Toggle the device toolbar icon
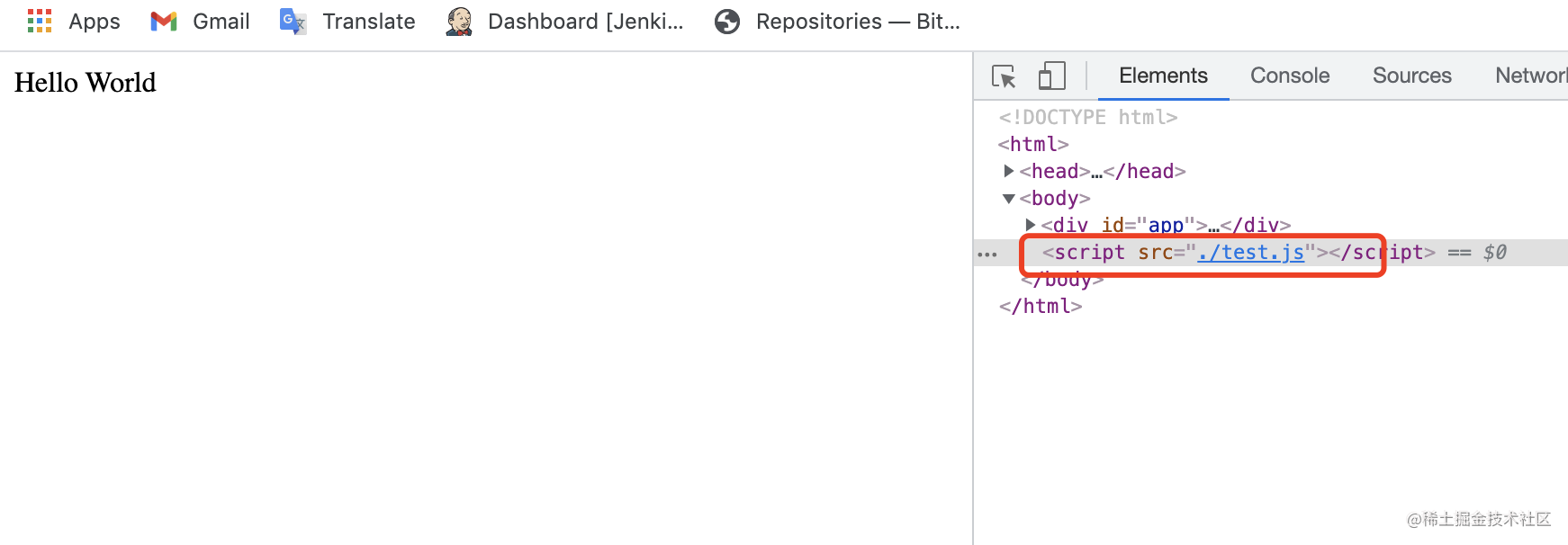The image size is (1568, 545). tap(1051, 76)
